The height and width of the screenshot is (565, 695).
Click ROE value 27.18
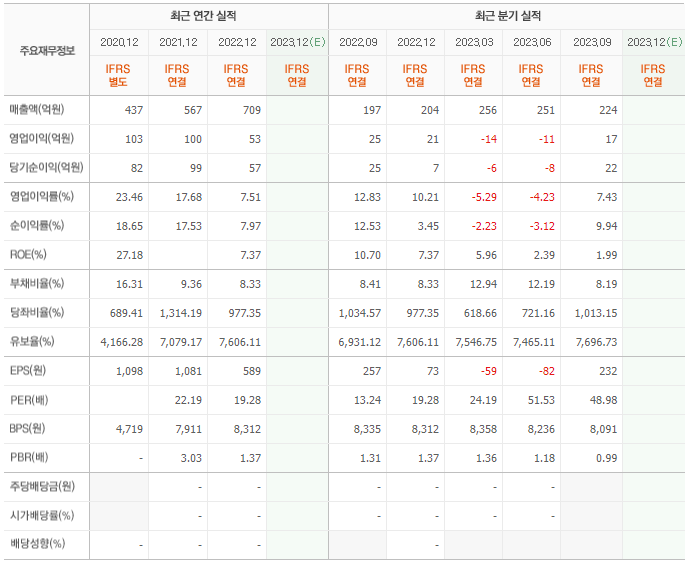coord(129,255)
